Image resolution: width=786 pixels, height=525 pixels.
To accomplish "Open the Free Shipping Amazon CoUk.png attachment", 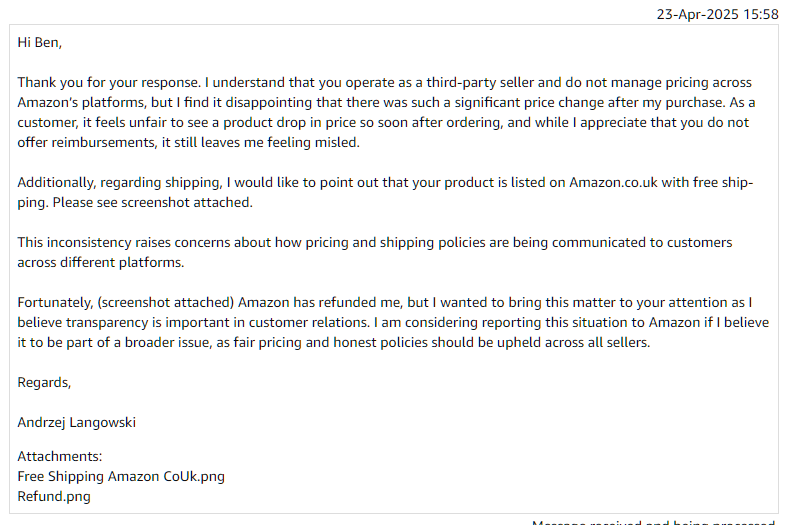I will [121, 476].
